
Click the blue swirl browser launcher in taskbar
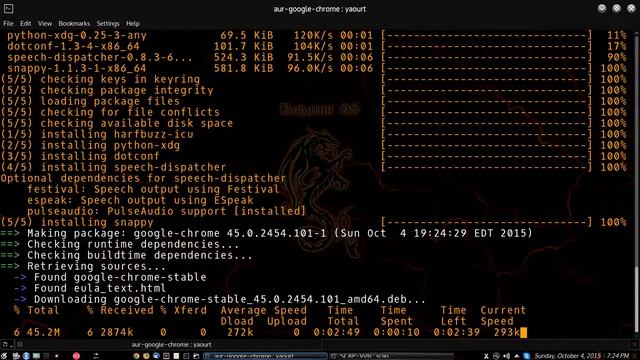point(156,356)
